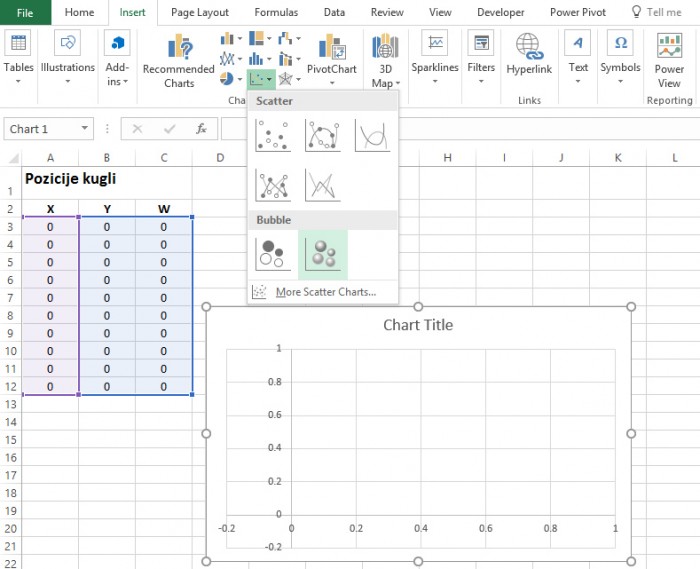700x569 pixels.
Task: Choose Scatter with Straight Lines only
Action: 323,184
